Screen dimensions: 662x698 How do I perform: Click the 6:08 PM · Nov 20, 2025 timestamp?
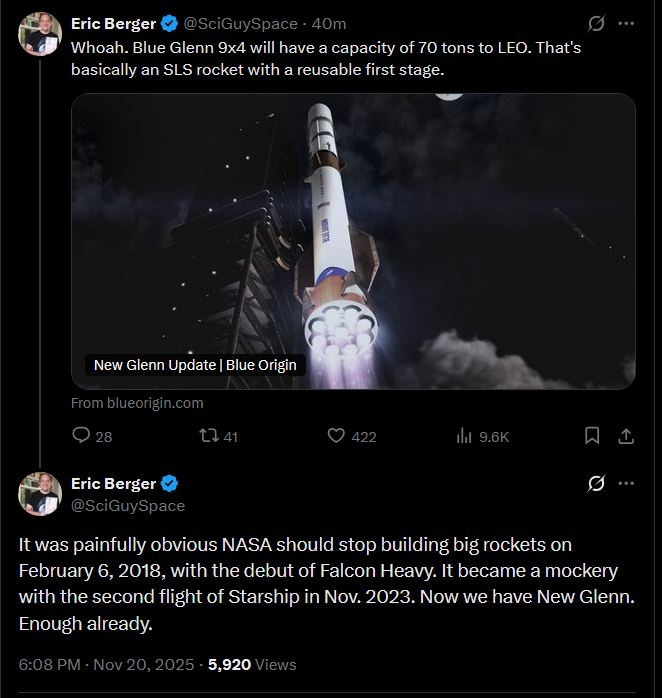point(106,665)
